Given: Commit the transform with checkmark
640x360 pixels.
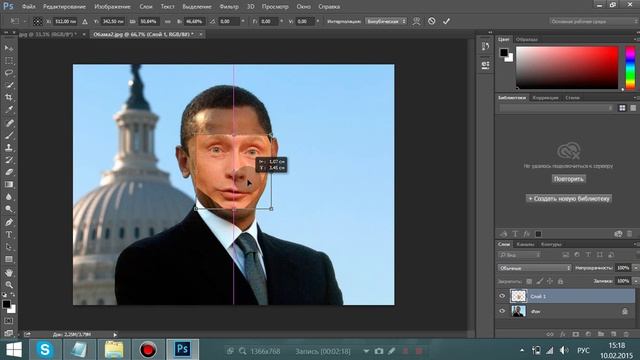Looking at the screenshot, I should click(x=446, y=21).
